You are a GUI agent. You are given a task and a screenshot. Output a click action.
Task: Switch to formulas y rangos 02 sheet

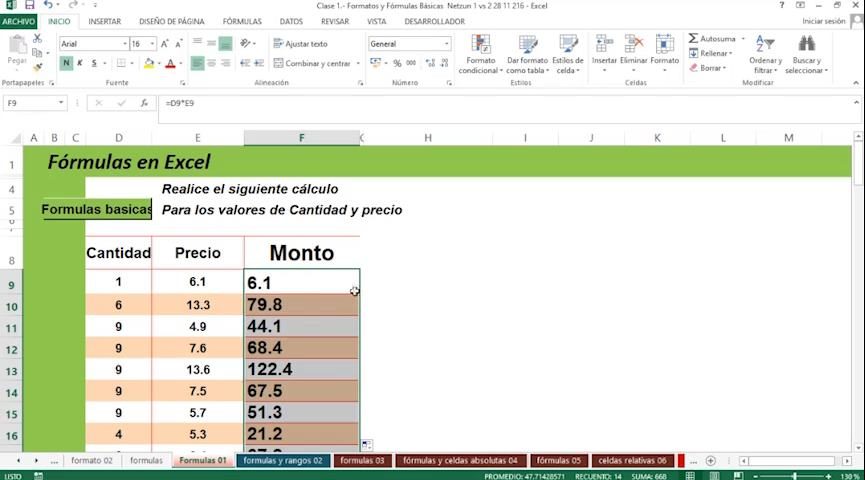click(283, 461)
